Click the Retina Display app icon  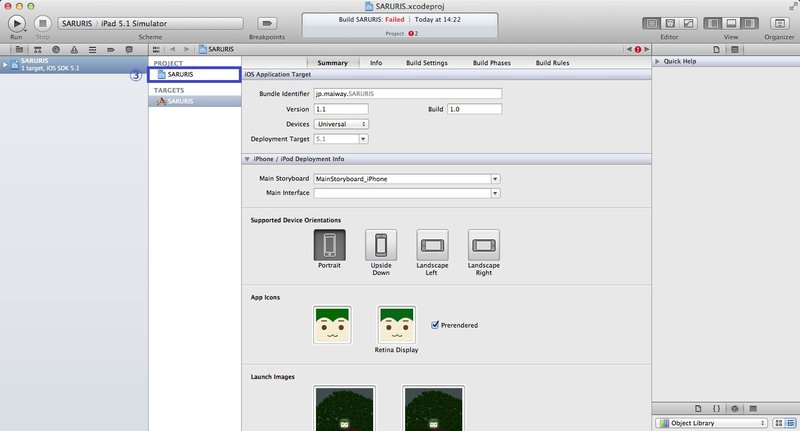pyautogui.click(x=396, y=325)
